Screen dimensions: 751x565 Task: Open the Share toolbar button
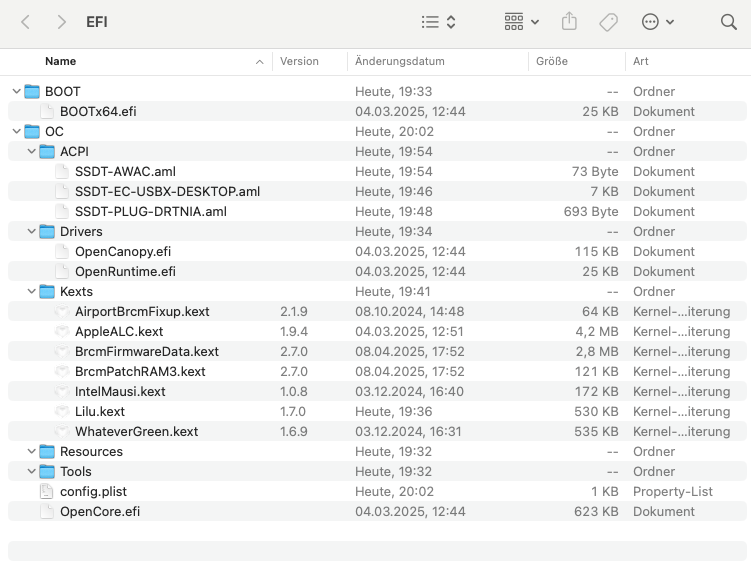click(x=570, y=21)
